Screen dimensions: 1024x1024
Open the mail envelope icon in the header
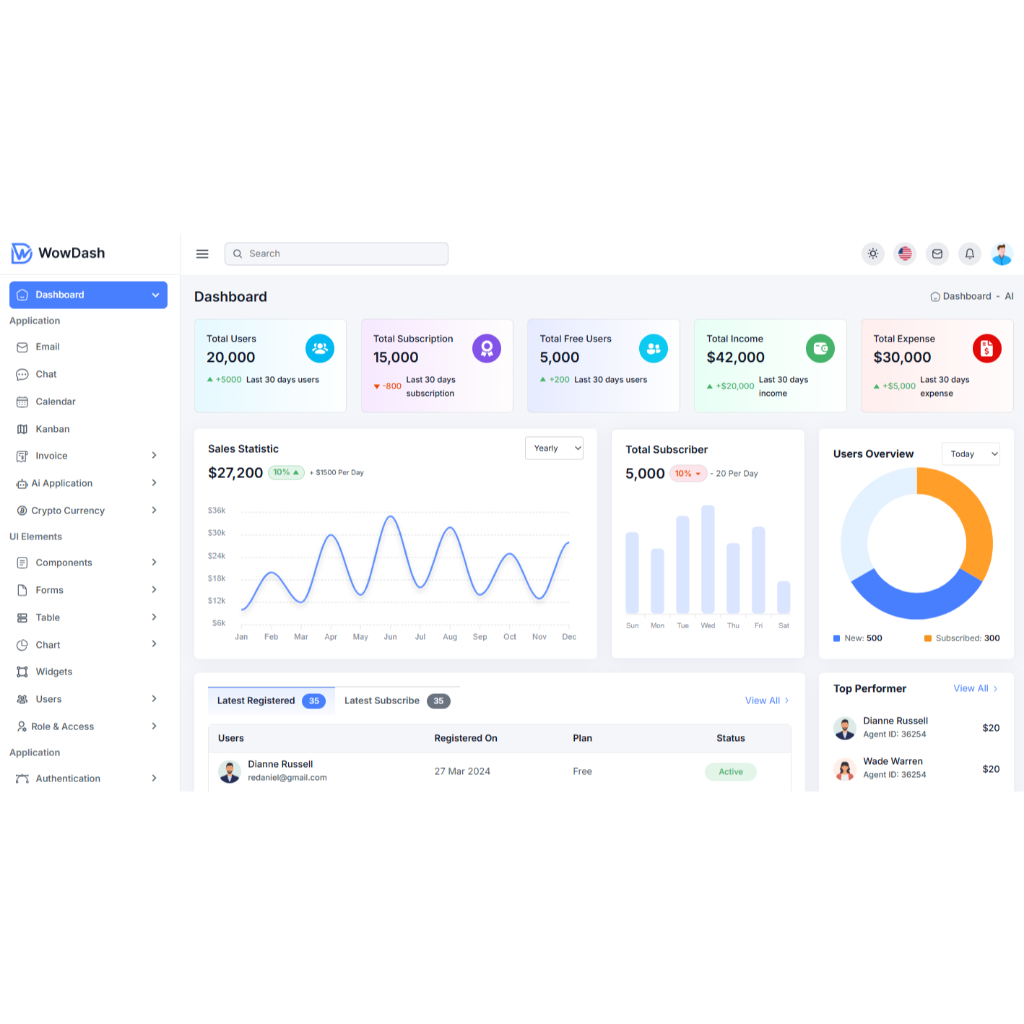click(937, 253)
